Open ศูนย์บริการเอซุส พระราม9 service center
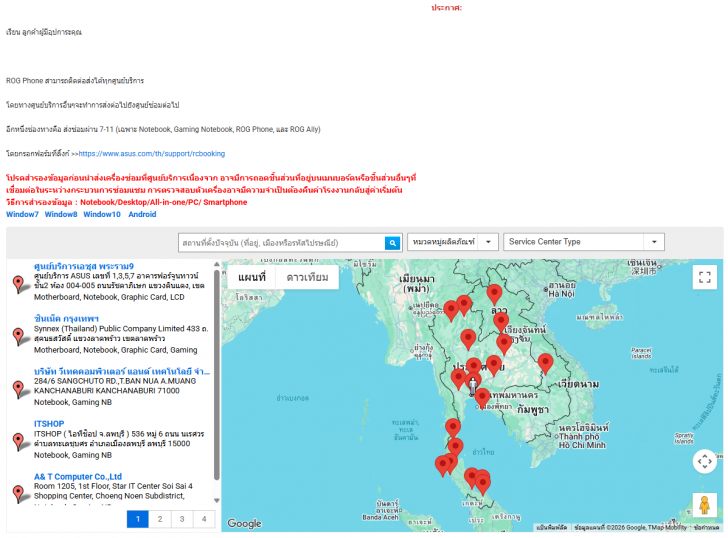 [84, 266]
